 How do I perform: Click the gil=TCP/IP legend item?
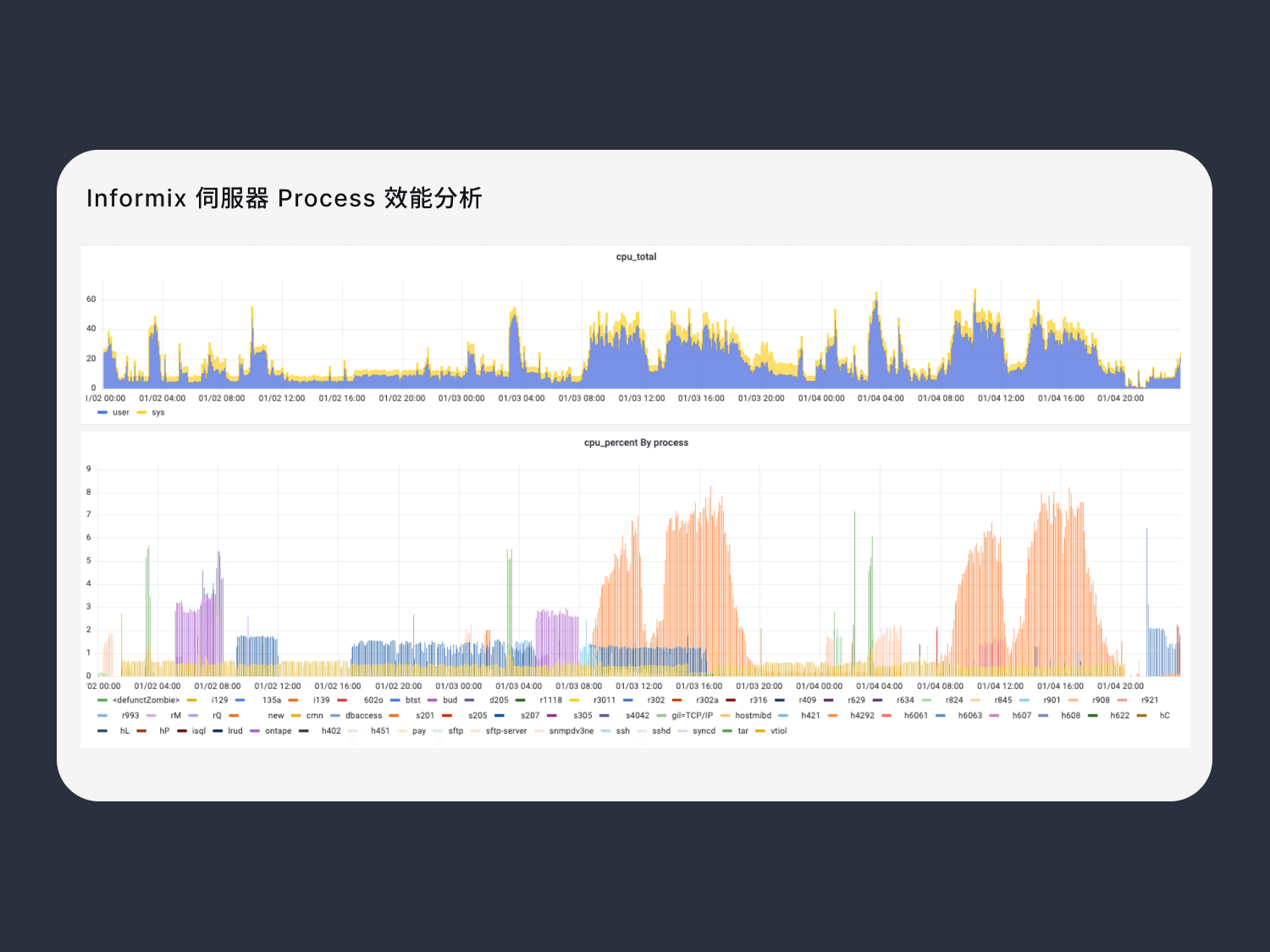coord(692,716)
